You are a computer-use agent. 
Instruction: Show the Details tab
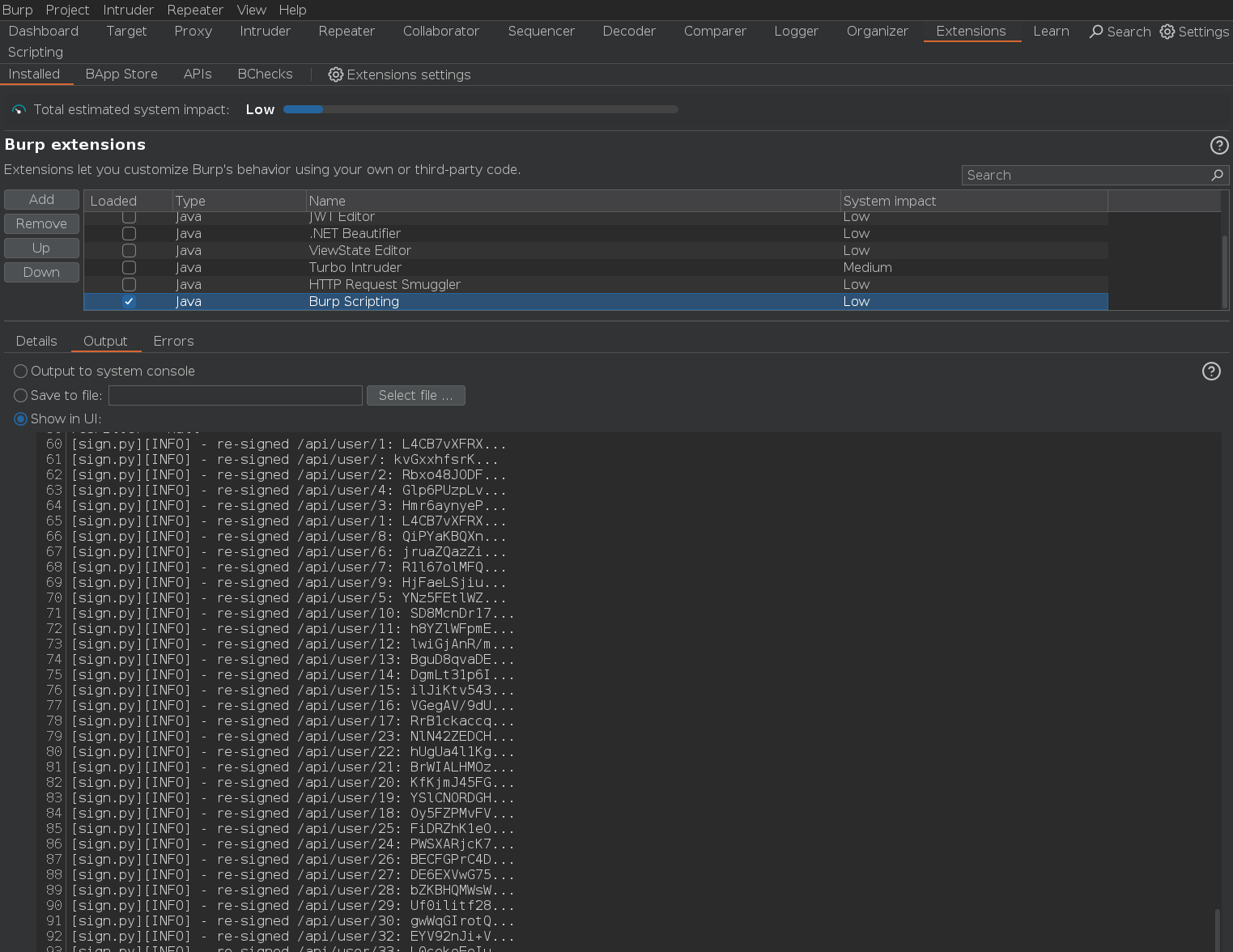pyautogui.click(x=36, y=342)
